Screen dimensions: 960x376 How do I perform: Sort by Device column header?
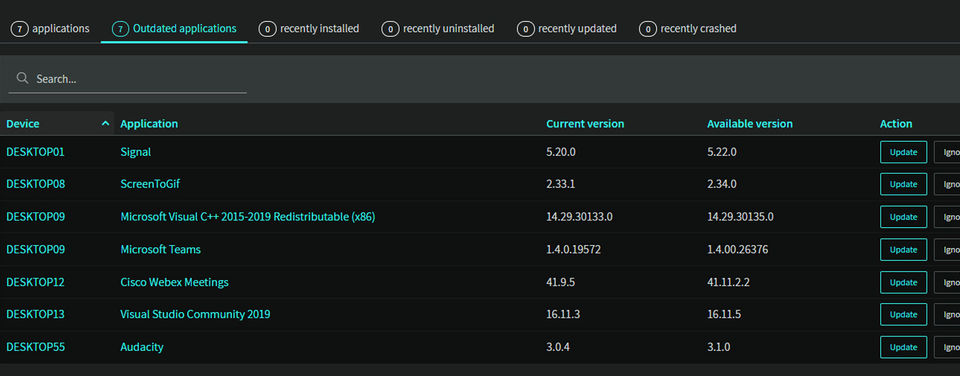(x=23, y=124)
